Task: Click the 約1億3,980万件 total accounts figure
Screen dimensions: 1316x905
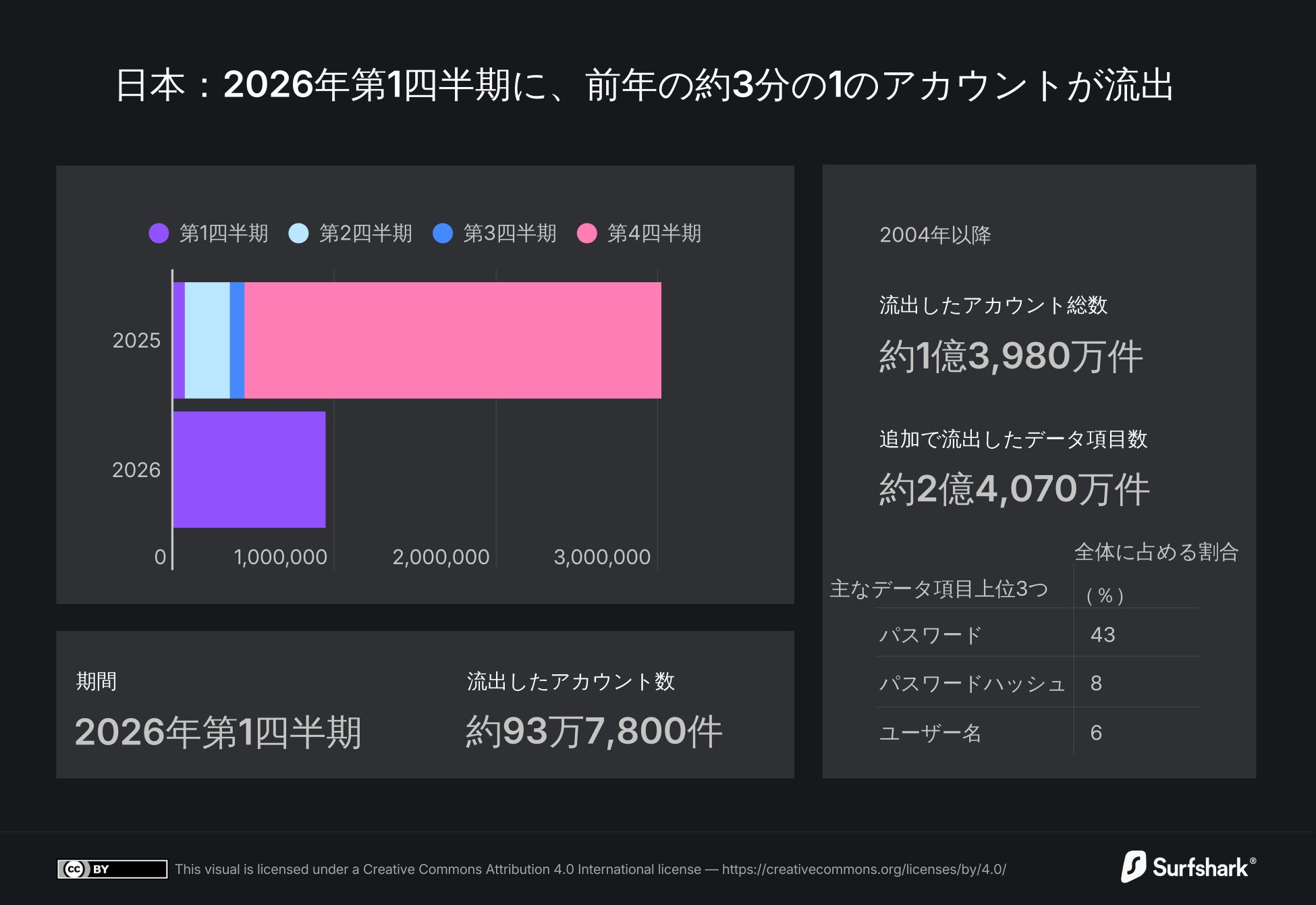Action: 1010,356
